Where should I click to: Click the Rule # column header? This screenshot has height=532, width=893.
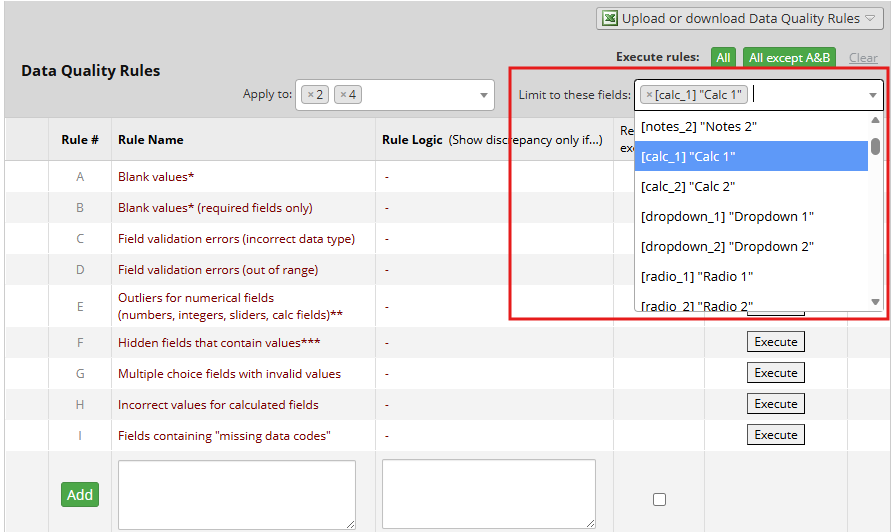[x=80, y=140]
